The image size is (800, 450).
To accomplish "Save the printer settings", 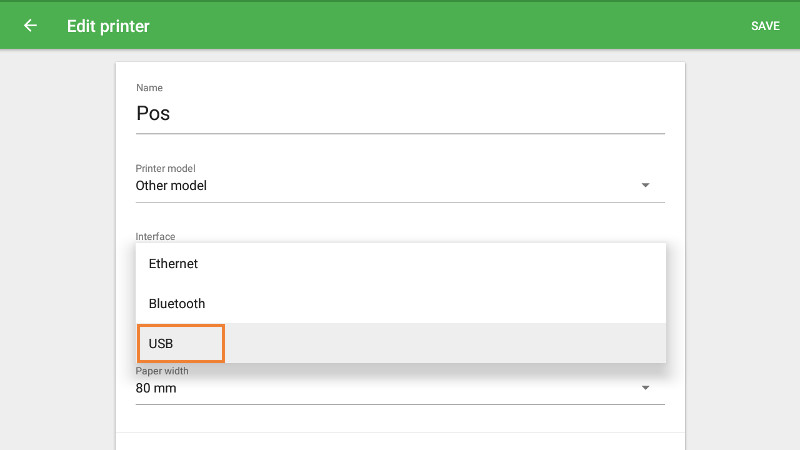I will [x=765, y=26].
